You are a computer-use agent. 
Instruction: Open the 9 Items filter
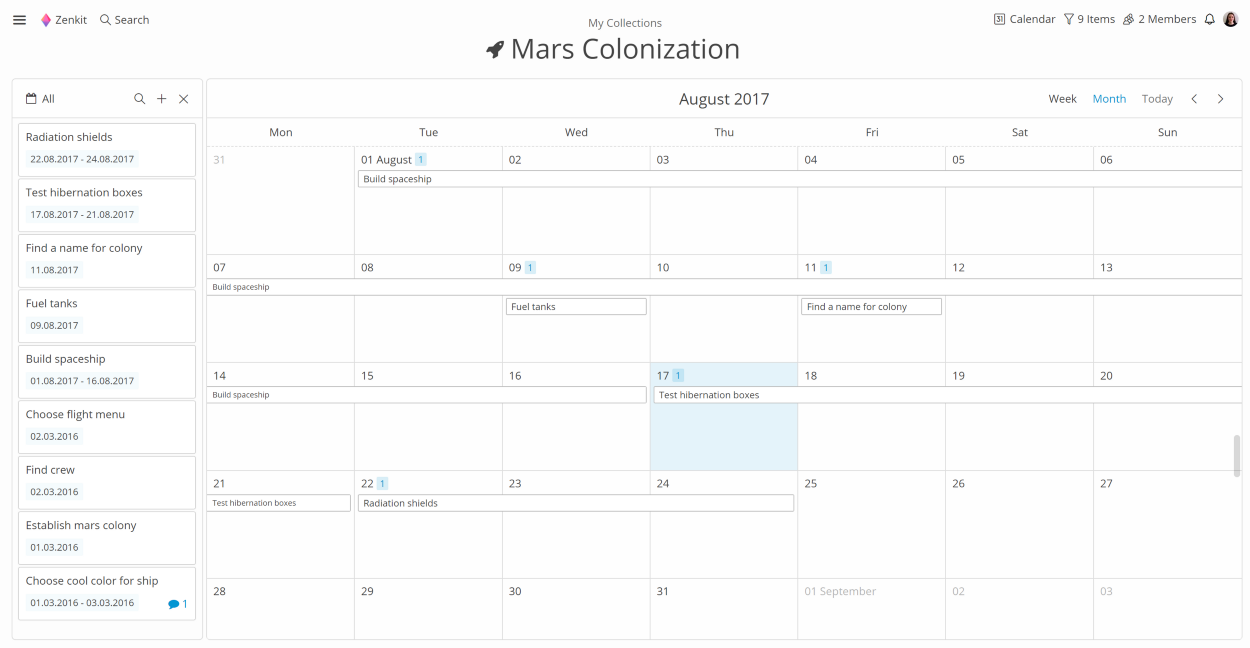1089,19
